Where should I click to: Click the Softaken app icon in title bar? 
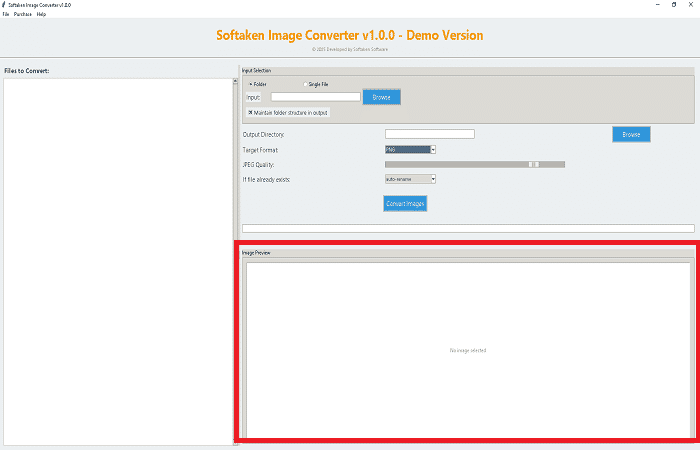(4, 5)
